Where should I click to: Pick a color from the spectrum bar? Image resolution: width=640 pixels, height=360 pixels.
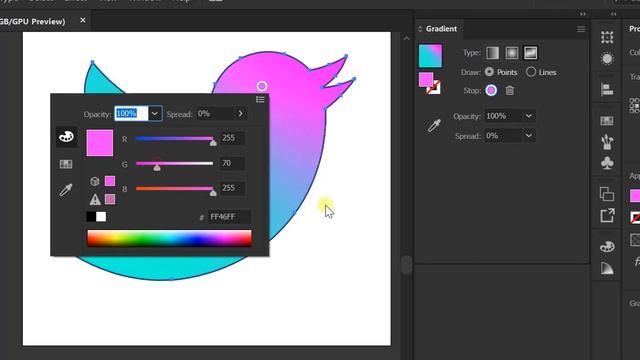pyautogui.click(x=169, y=238)
